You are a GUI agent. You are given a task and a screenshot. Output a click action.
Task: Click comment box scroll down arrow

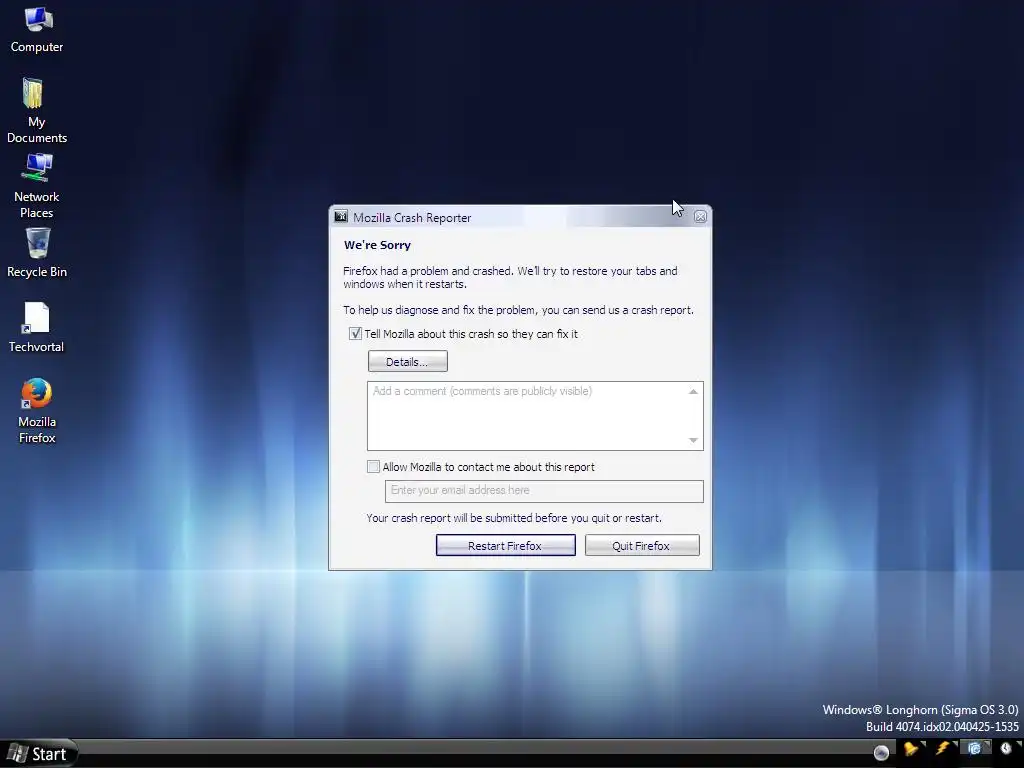point(693,441)
